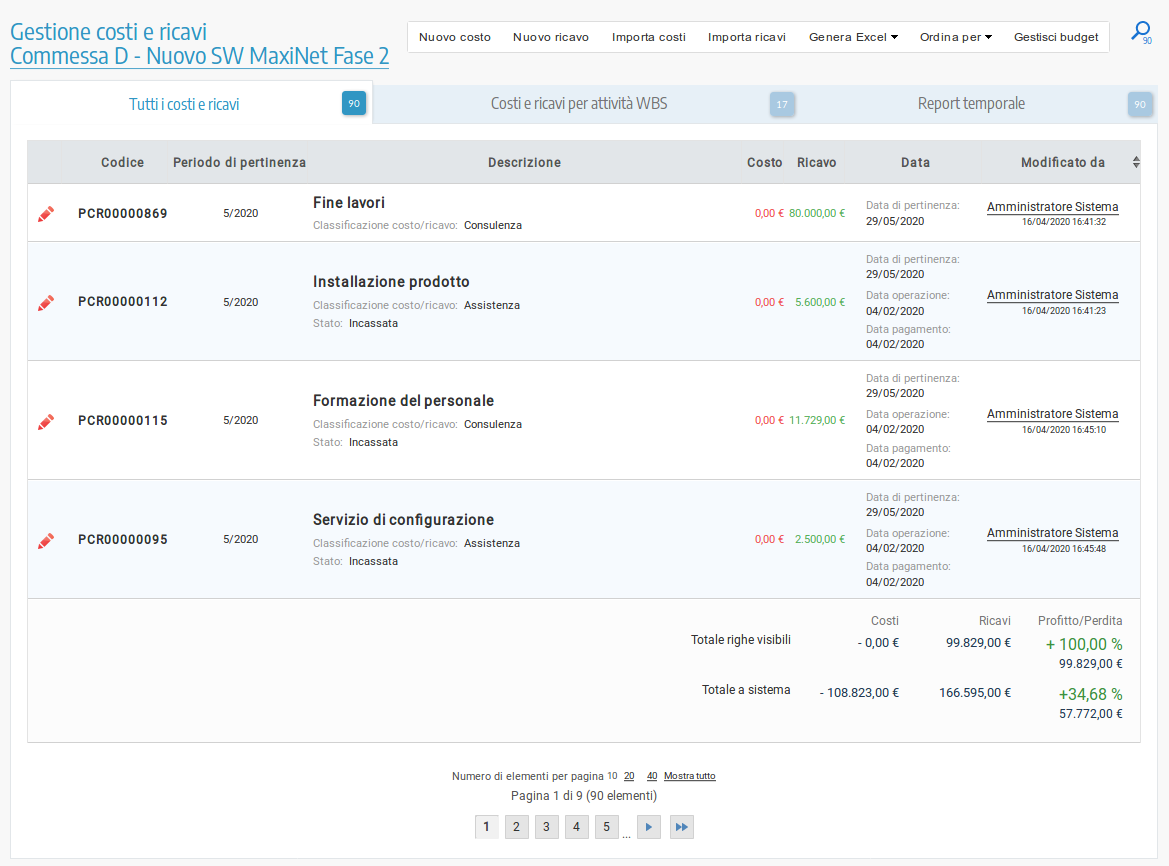Click Importa costi
This screenshot has width=1169, height=866.
[x=649, y=37]
